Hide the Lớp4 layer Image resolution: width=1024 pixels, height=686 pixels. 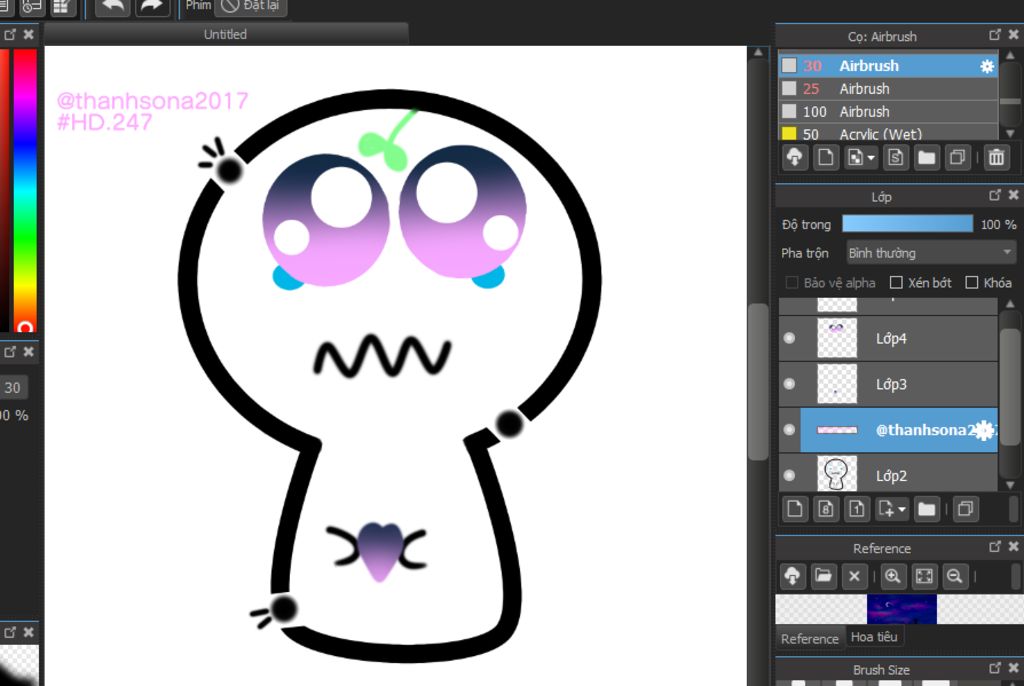tap(790, 338)
